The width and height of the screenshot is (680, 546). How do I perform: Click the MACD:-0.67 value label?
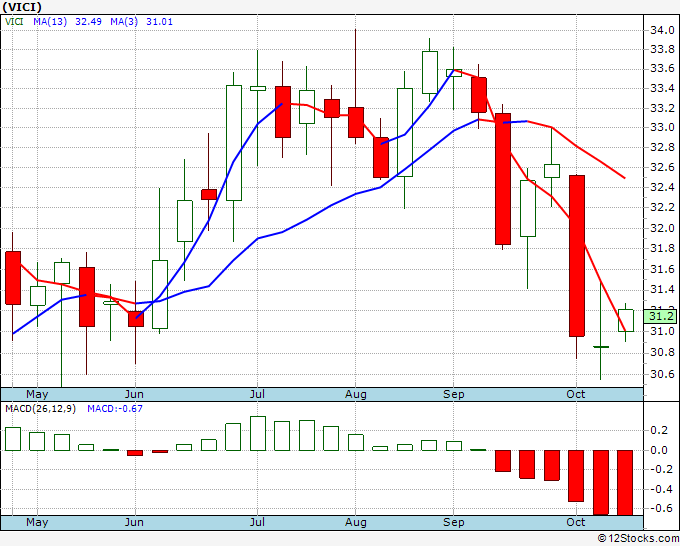tap(115, 409)
